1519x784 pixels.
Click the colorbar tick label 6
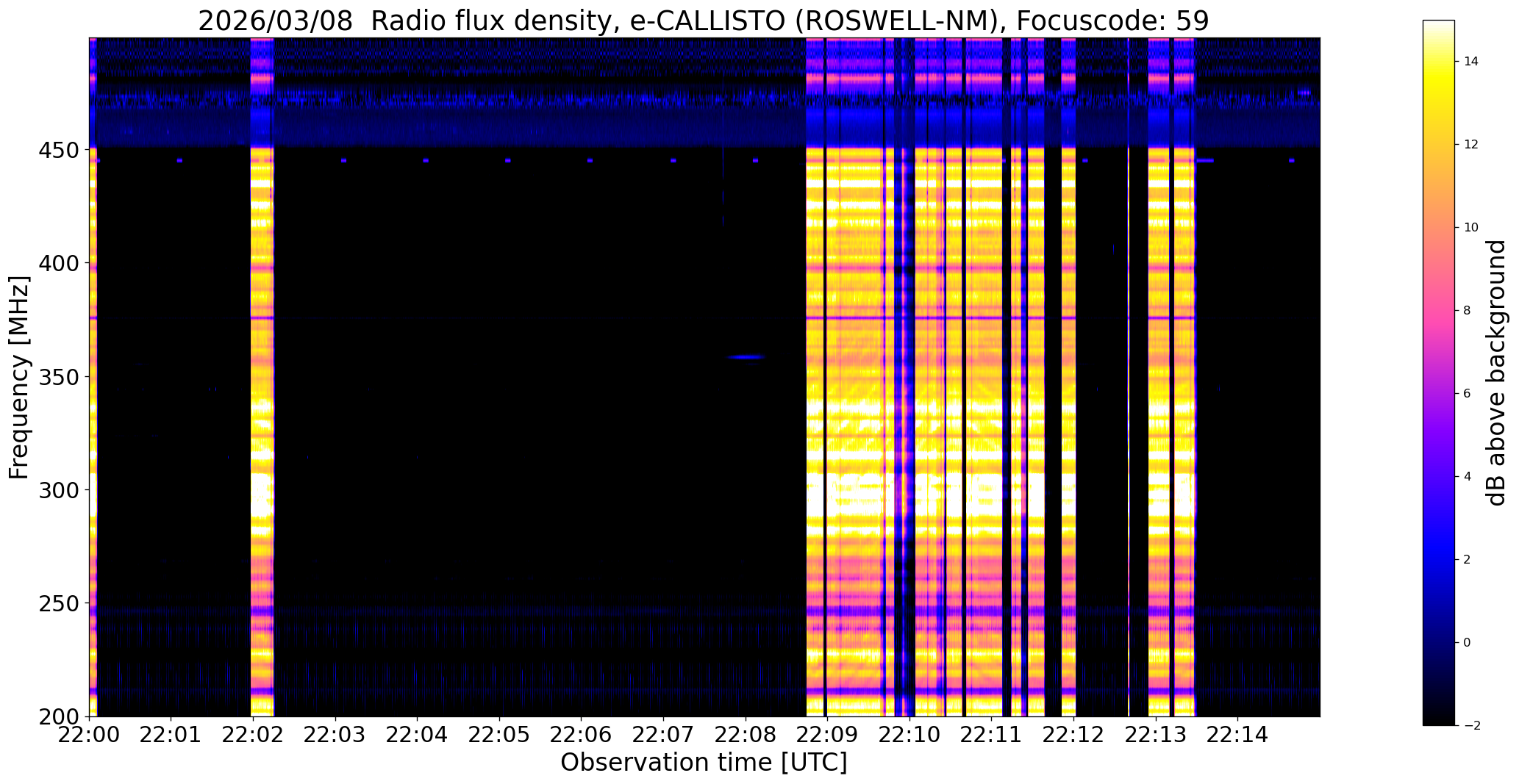(x=1468, y=394)
